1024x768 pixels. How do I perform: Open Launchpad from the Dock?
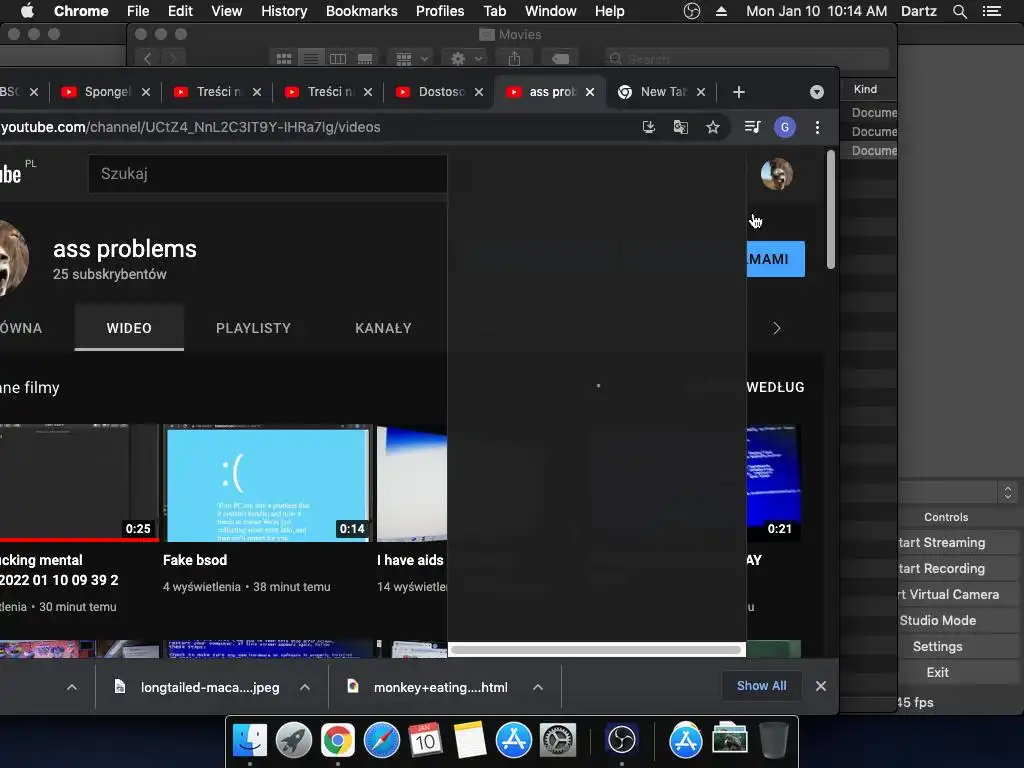294,740
